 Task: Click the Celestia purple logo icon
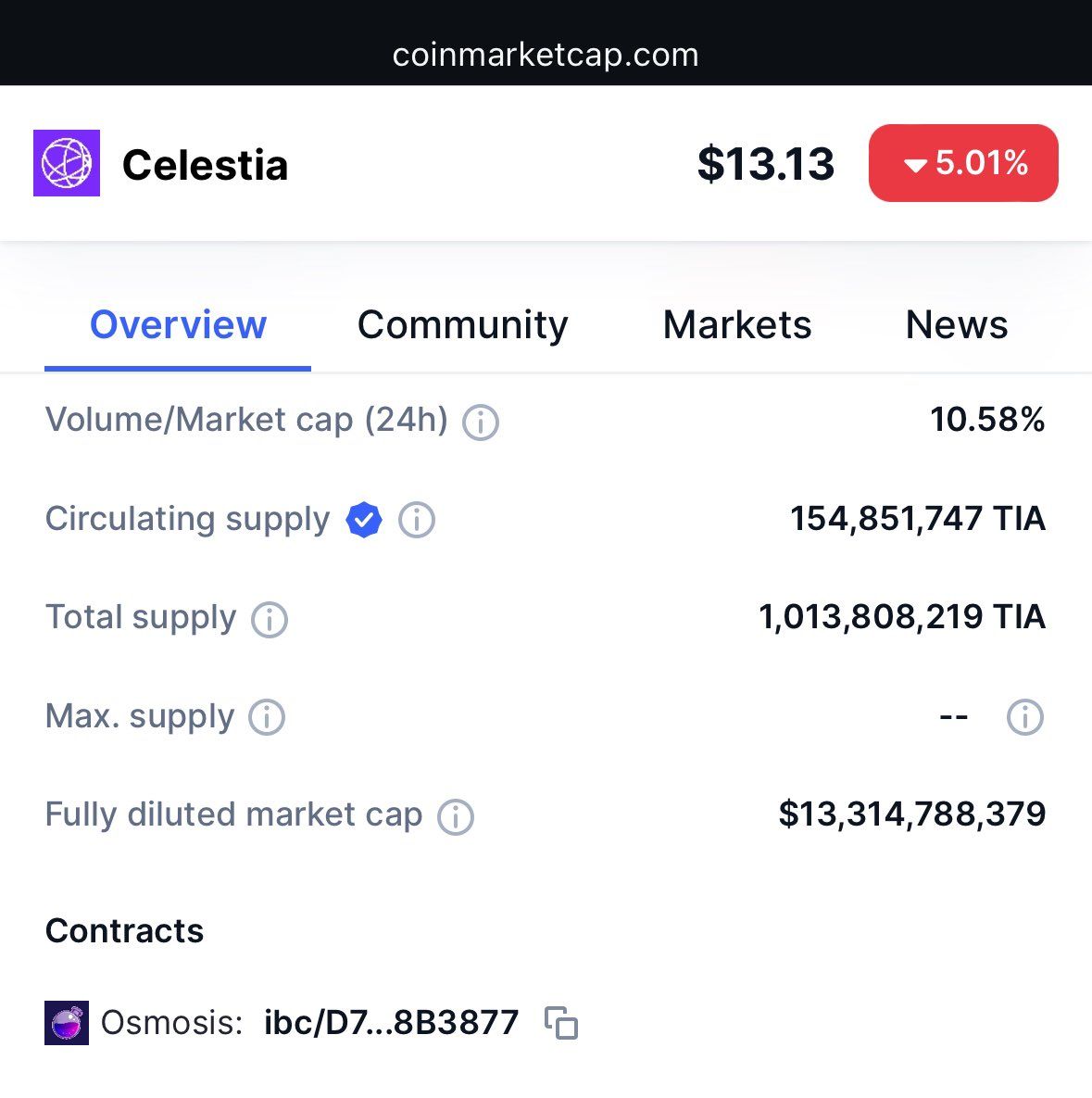67,163
